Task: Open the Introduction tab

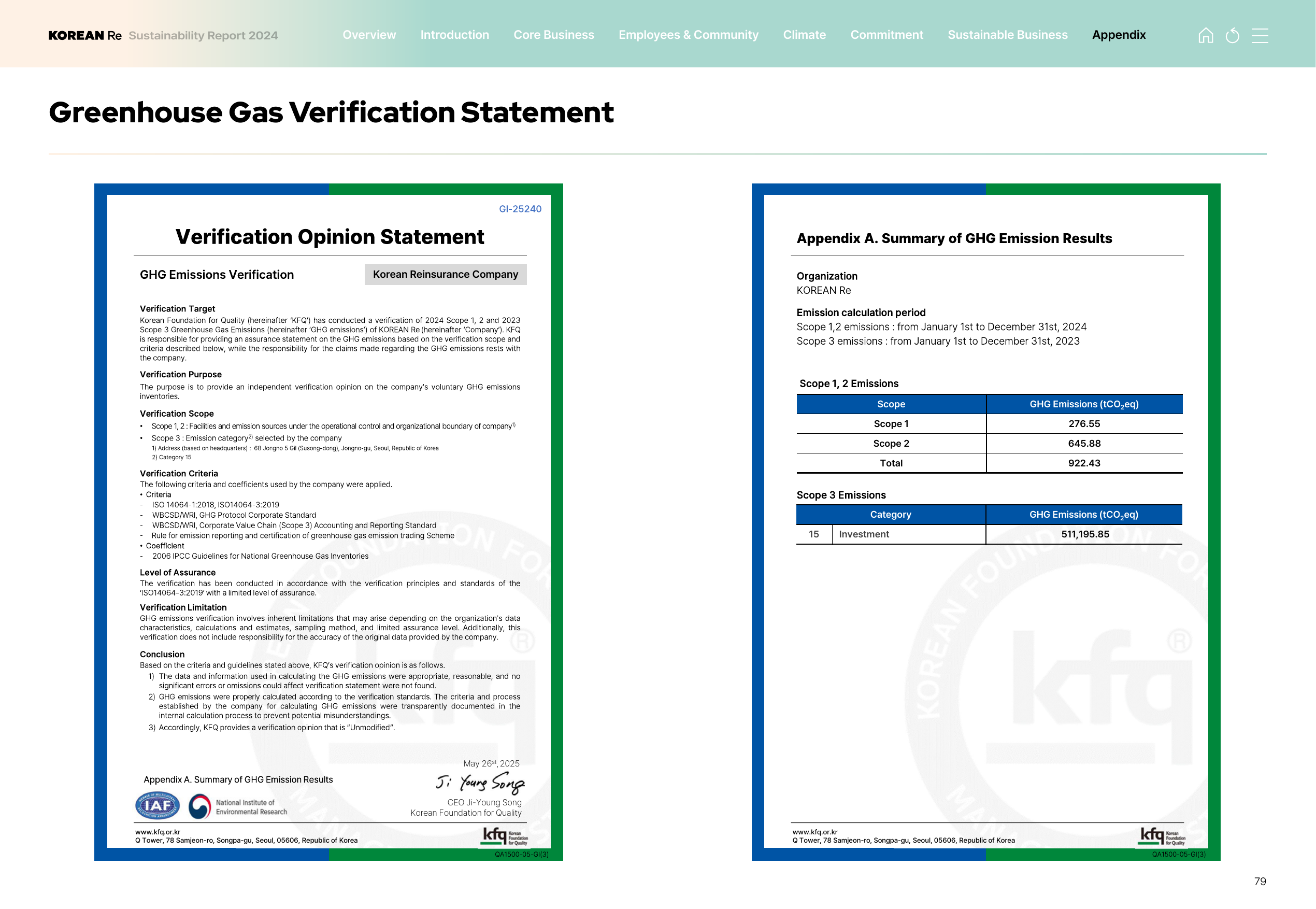Action: (x=454, y=35)
